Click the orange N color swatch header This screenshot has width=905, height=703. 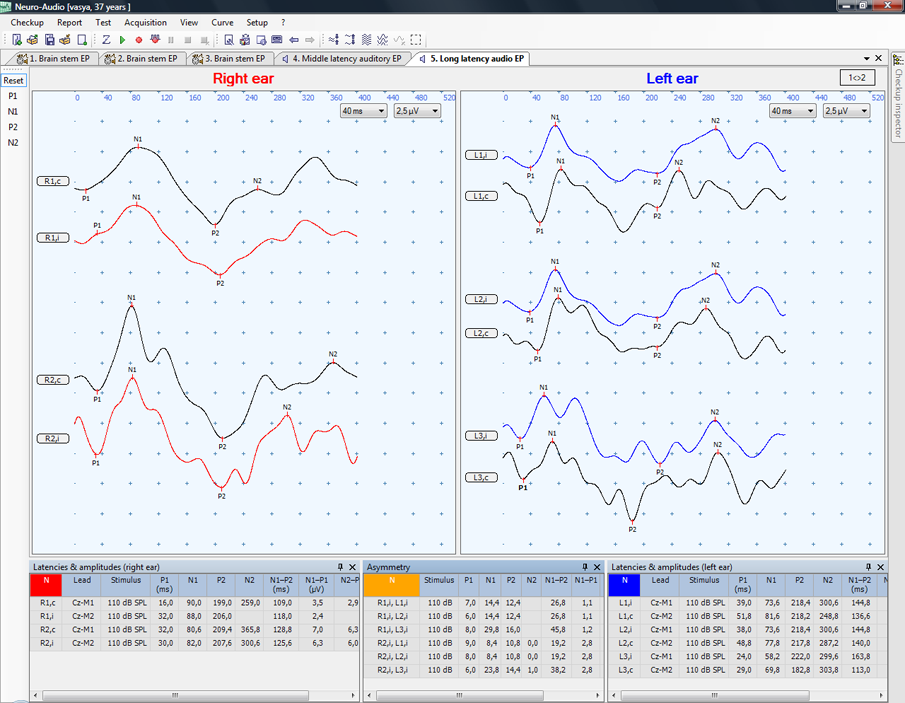point(392,585)
